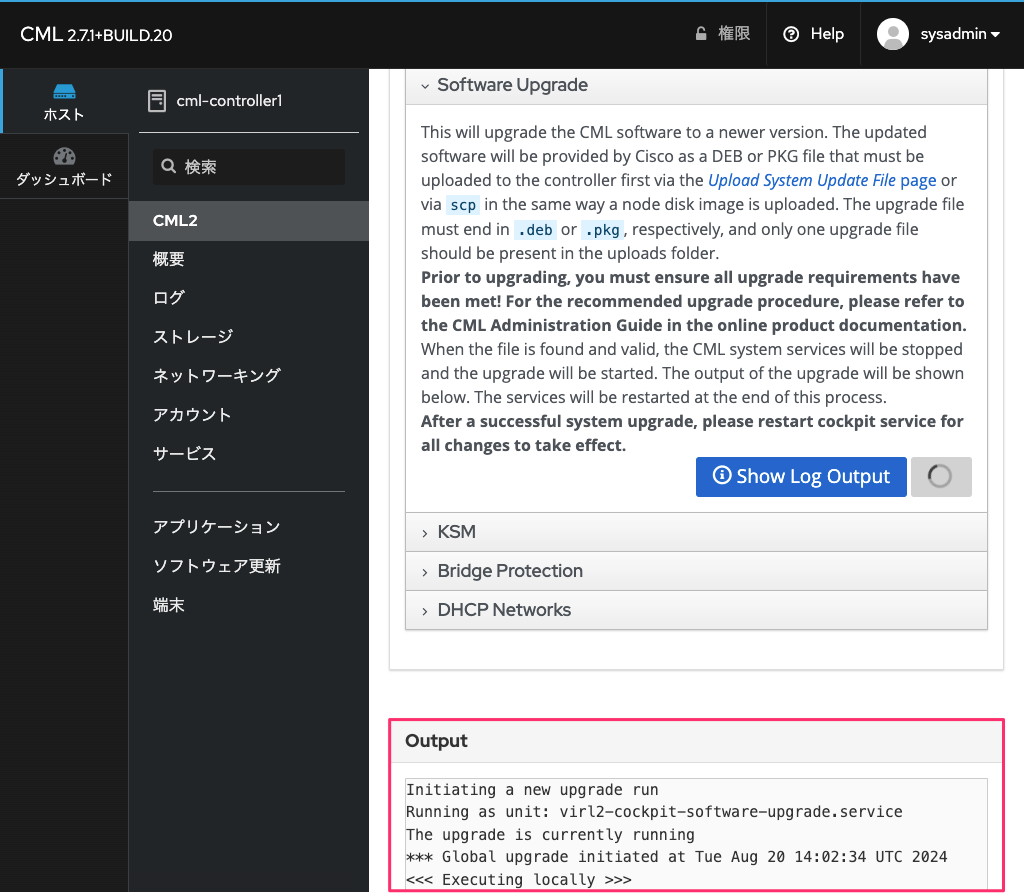Image resolution: width=1024 pixels, height=893 pixels.
Task: Click the search magnifier icon
Action: 168,166
